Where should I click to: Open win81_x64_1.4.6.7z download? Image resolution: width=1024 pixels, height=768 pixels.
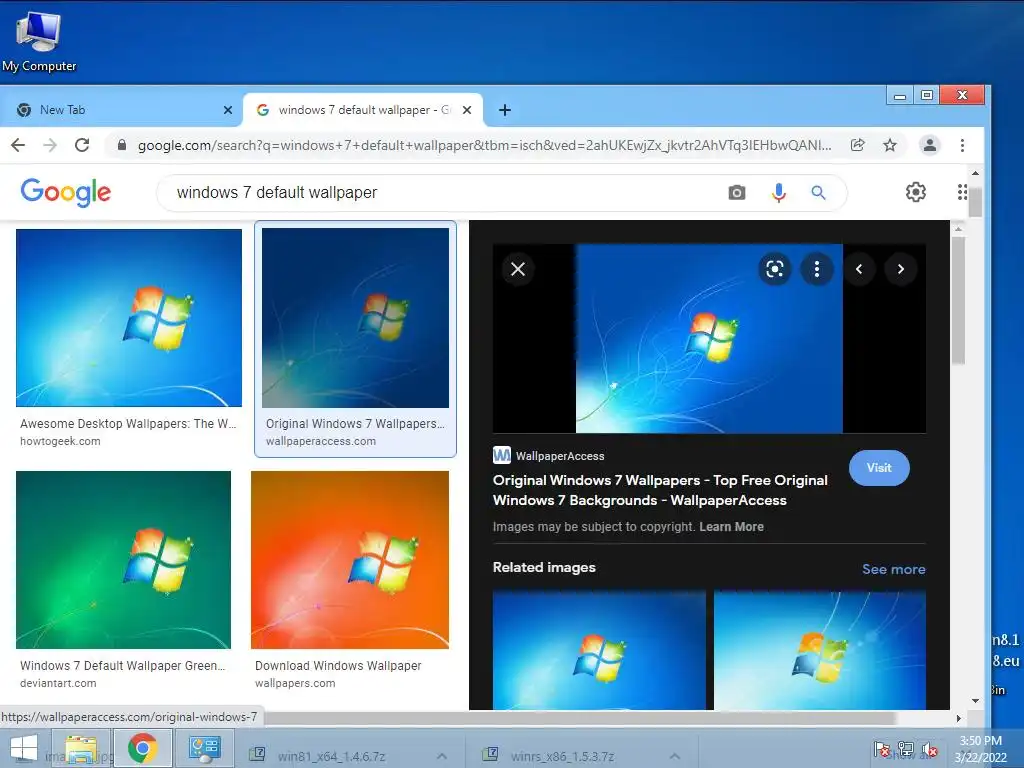331,756
